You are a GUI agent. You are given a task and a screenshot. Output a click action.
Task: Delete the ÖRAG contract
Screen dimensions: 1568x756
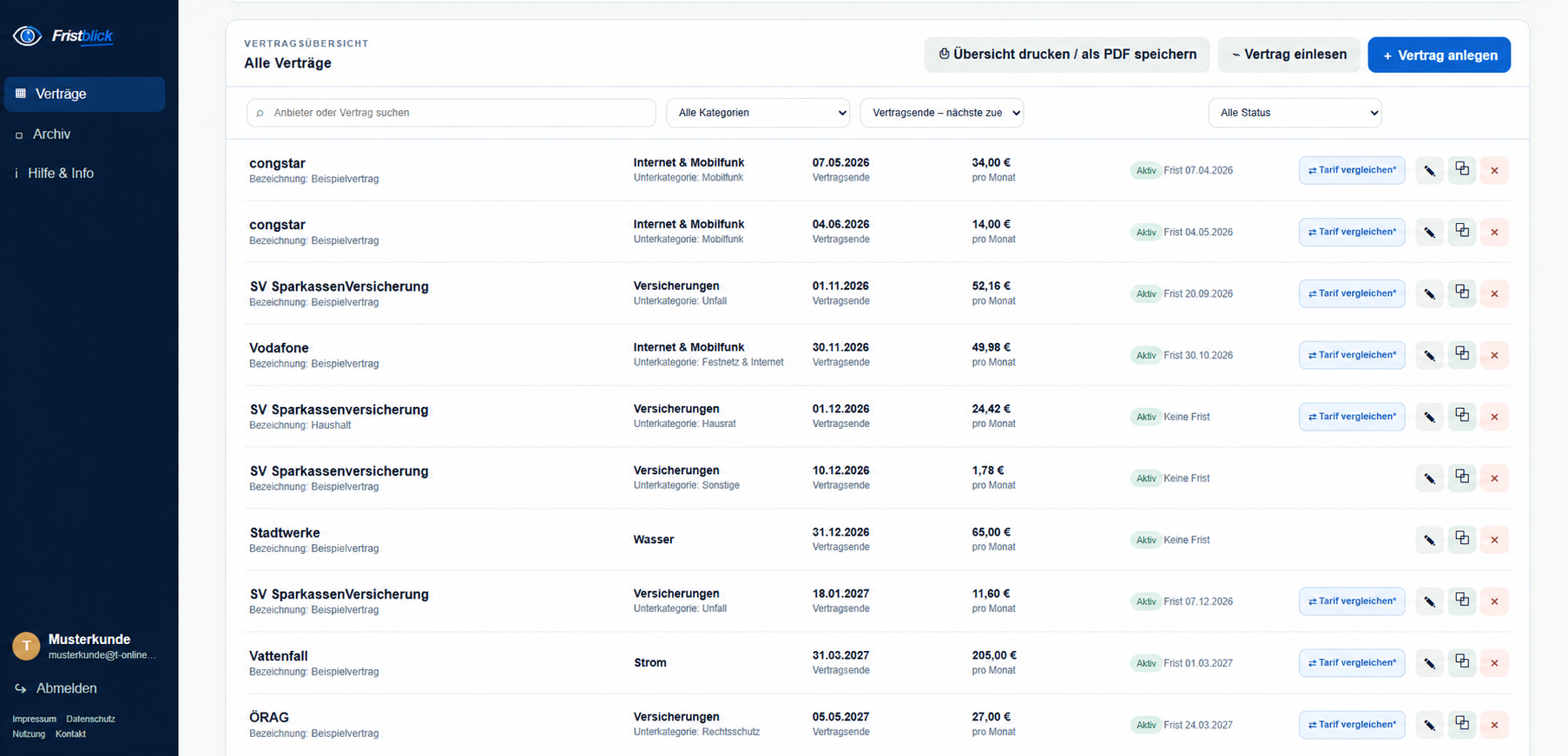point(1494,725)
